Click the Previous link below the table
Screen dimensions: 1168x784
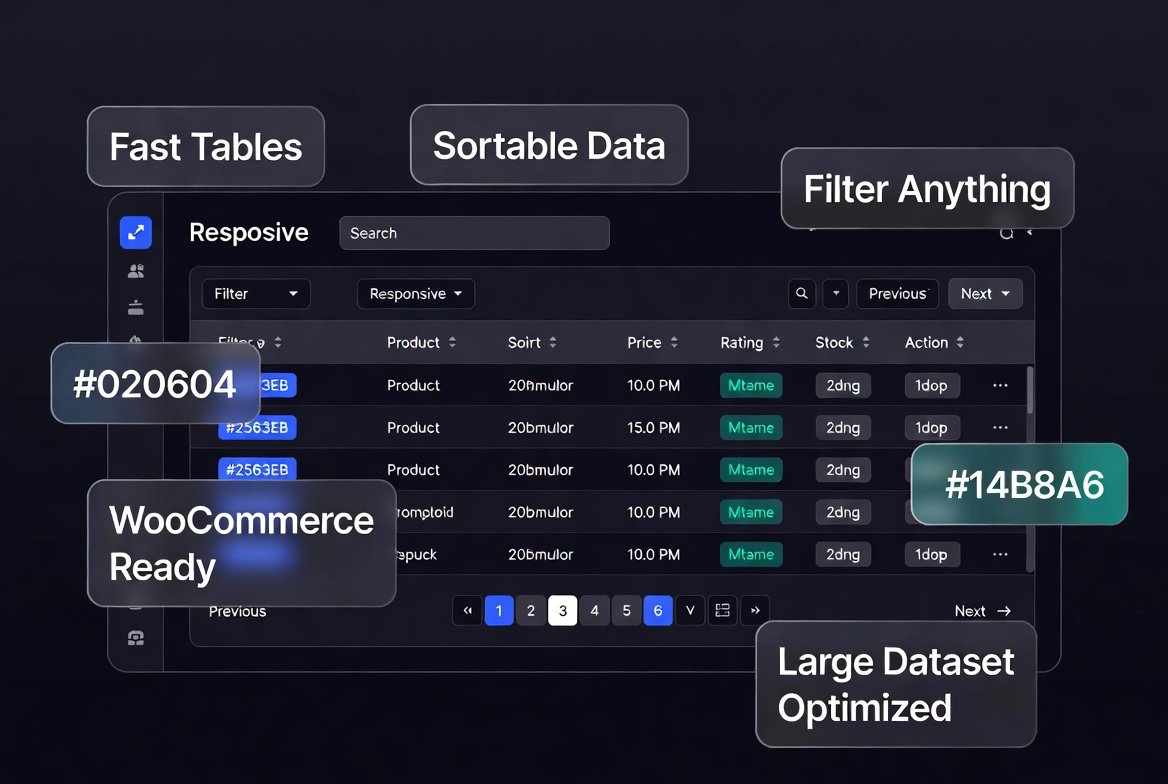click(238, 612)
